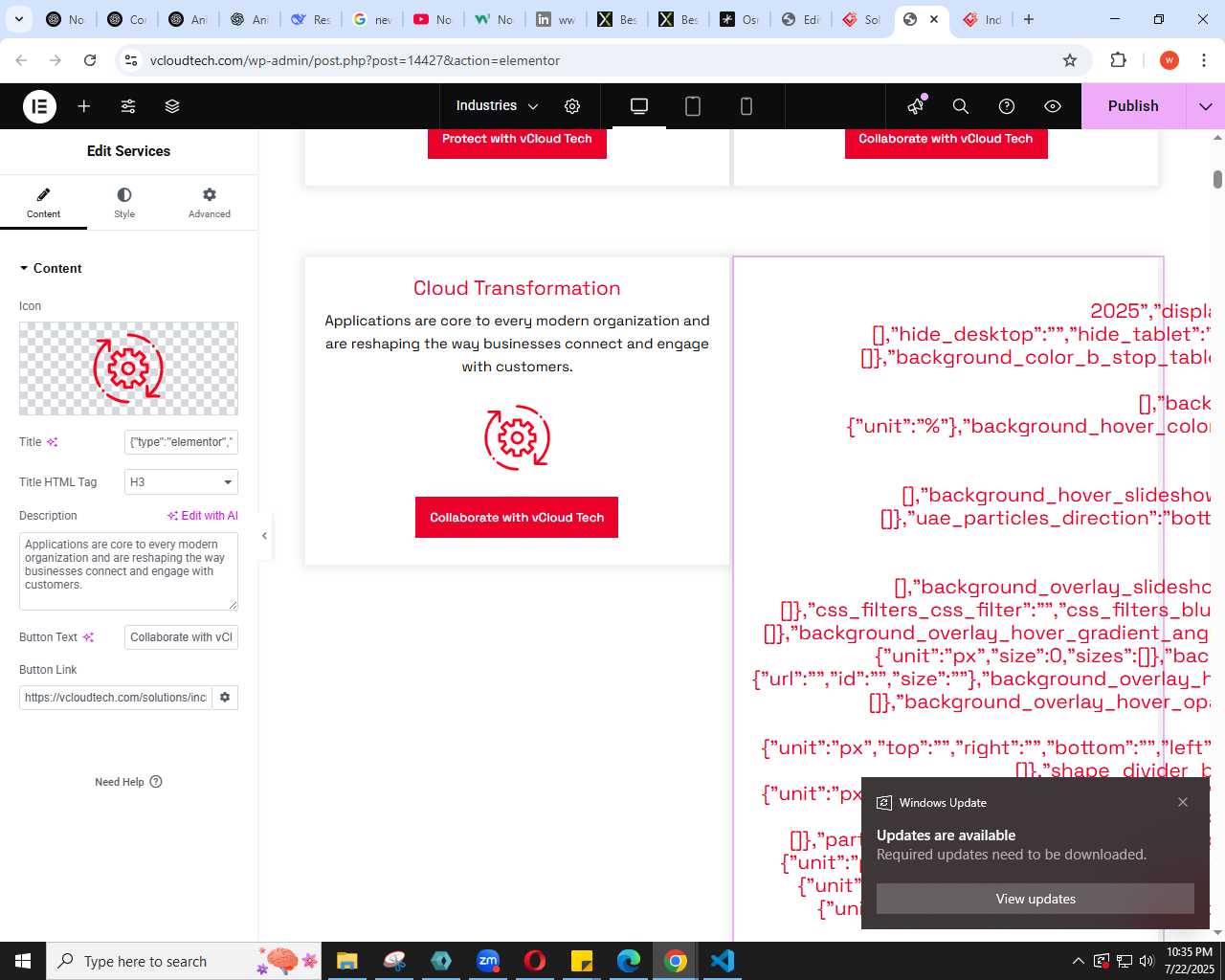View site information icon in address bar
1225x980 pixels.
click(x=131, y=60)
